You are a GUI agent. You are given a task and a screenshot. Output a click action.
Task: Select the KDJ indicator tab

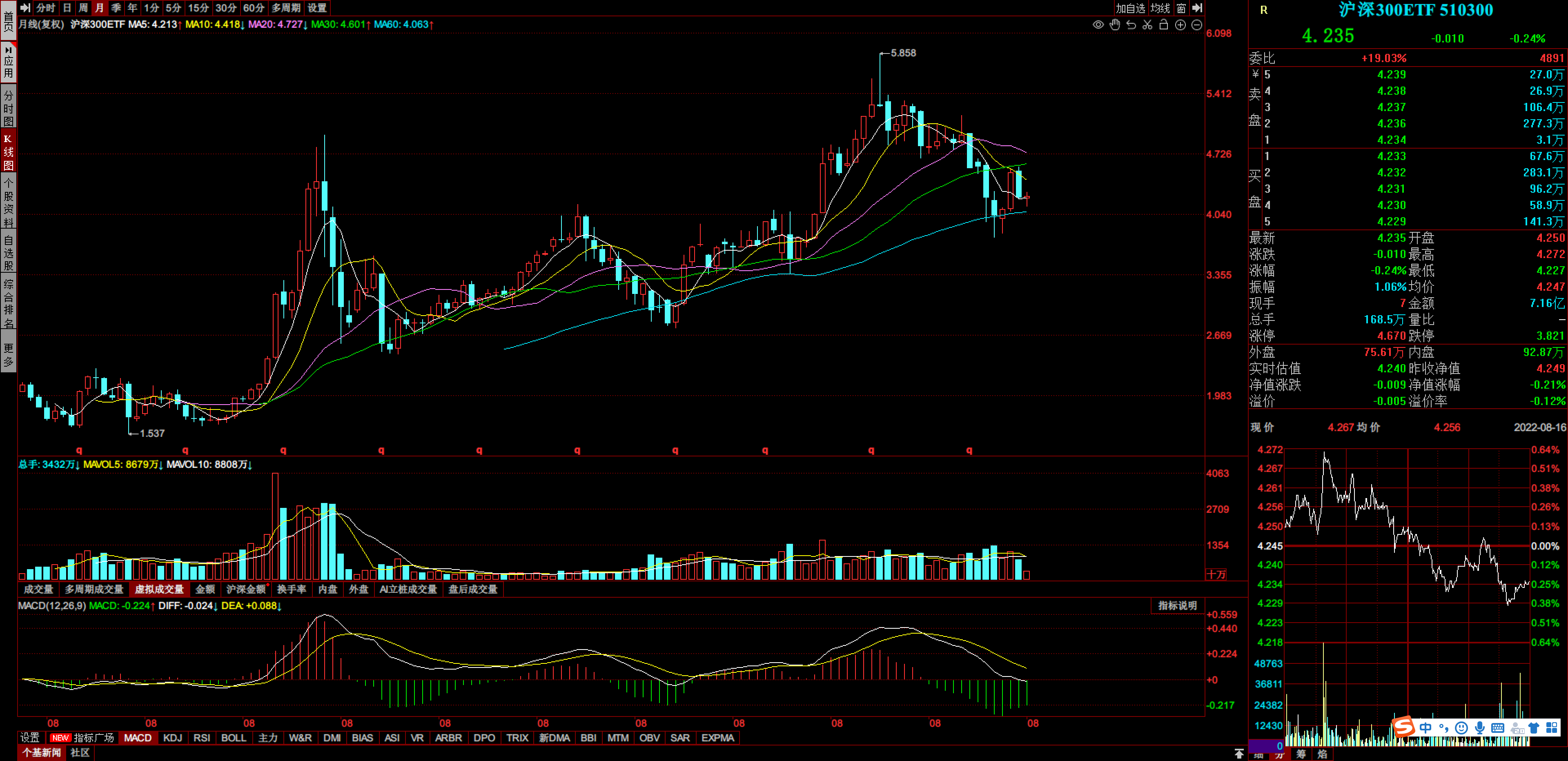(172, 738)
